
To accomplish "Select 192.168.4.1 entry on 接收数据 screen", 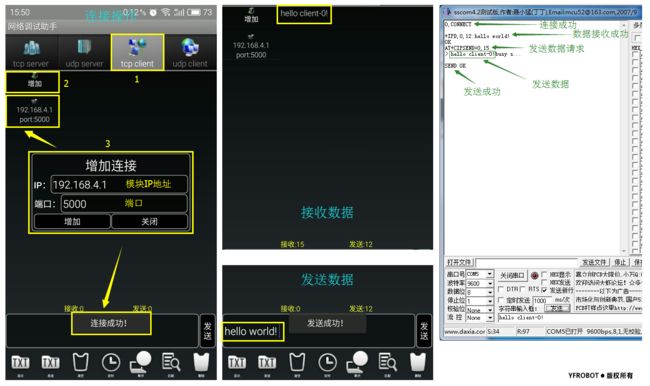I will pos(251,46).
